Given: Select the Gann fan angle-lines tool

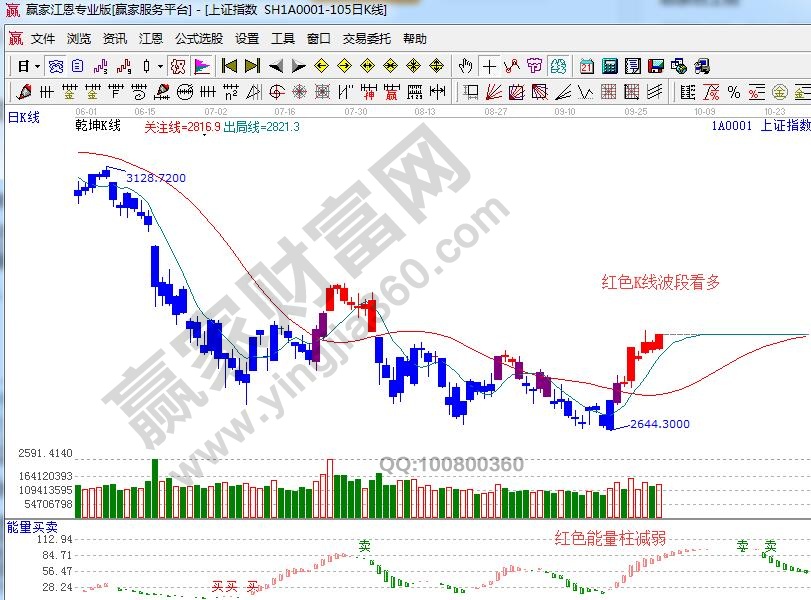Looking at the screenshot, I should click(493, 93).
